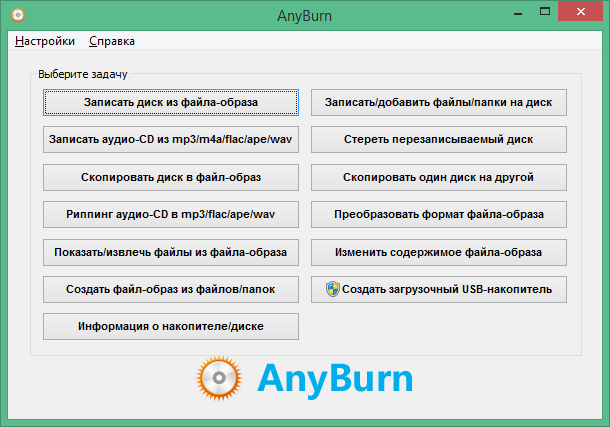
Task: Maximize the AnyBurn window
Action: 545,12
